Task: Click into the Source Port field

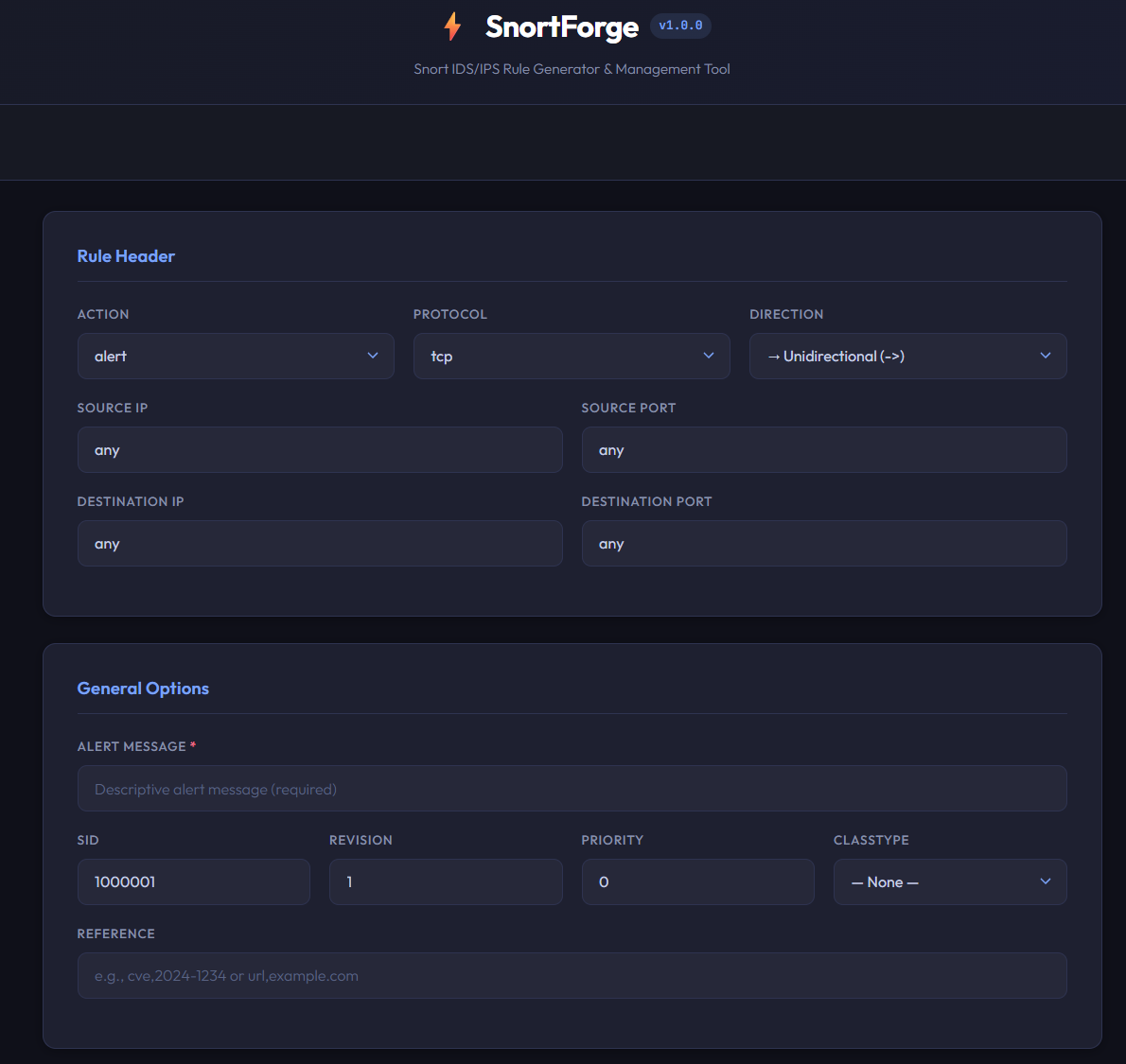Action: coord(824,450)
